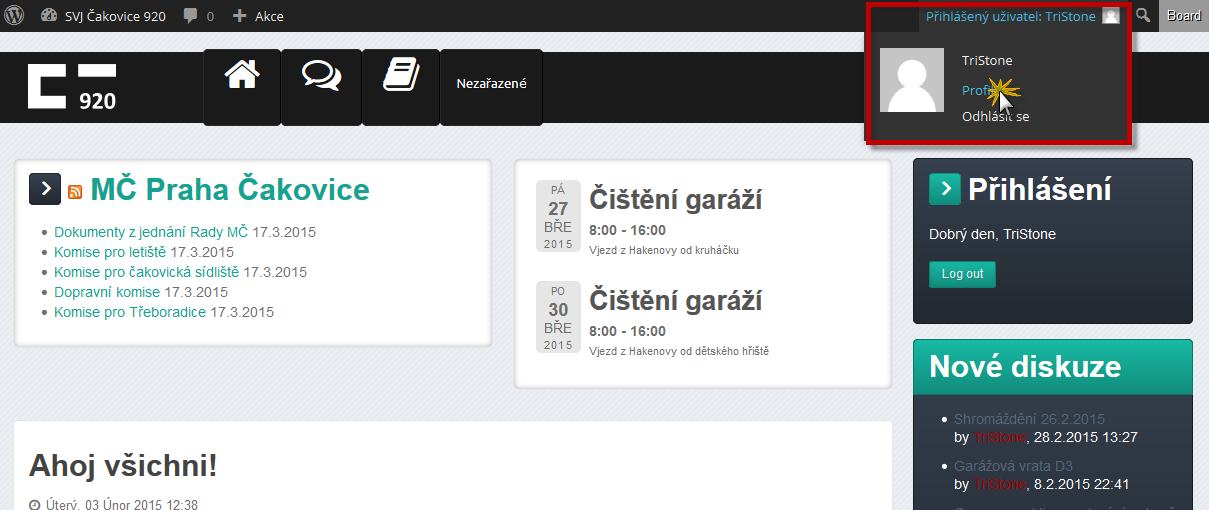The image size is (1209, 510).
Task: Open the book icon navigation tile
Action: (x=400, y=87)
